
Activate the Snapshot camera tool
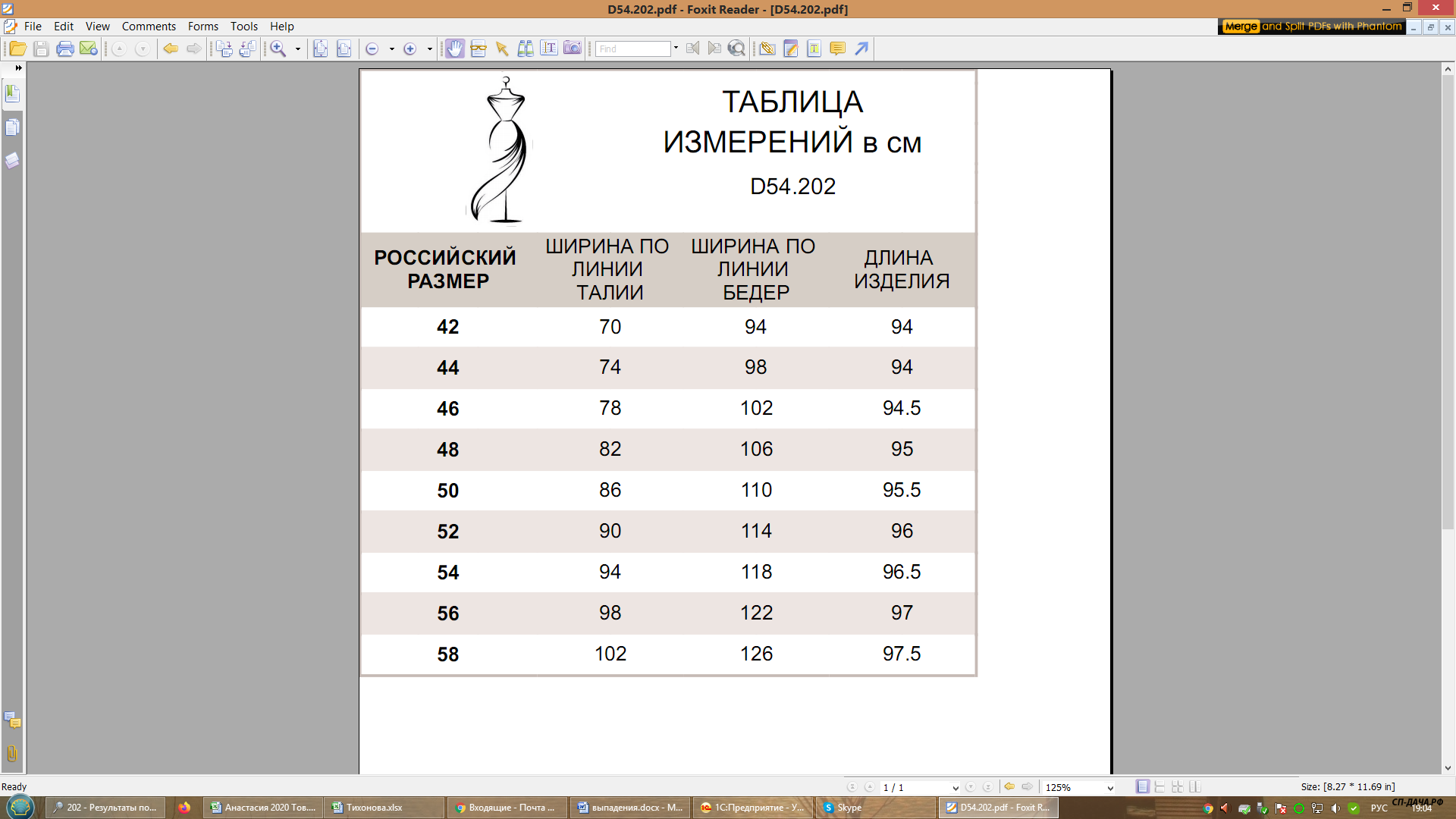(x=573, y=49)
